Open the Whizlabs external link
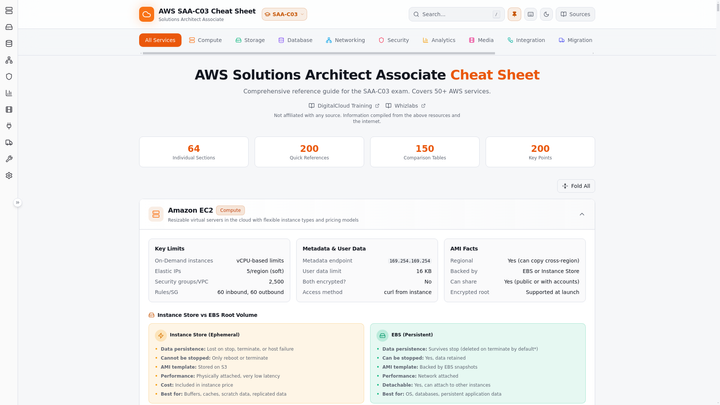Image resolution: width=720 pixels, height=405 pixels. pos(406,106)
